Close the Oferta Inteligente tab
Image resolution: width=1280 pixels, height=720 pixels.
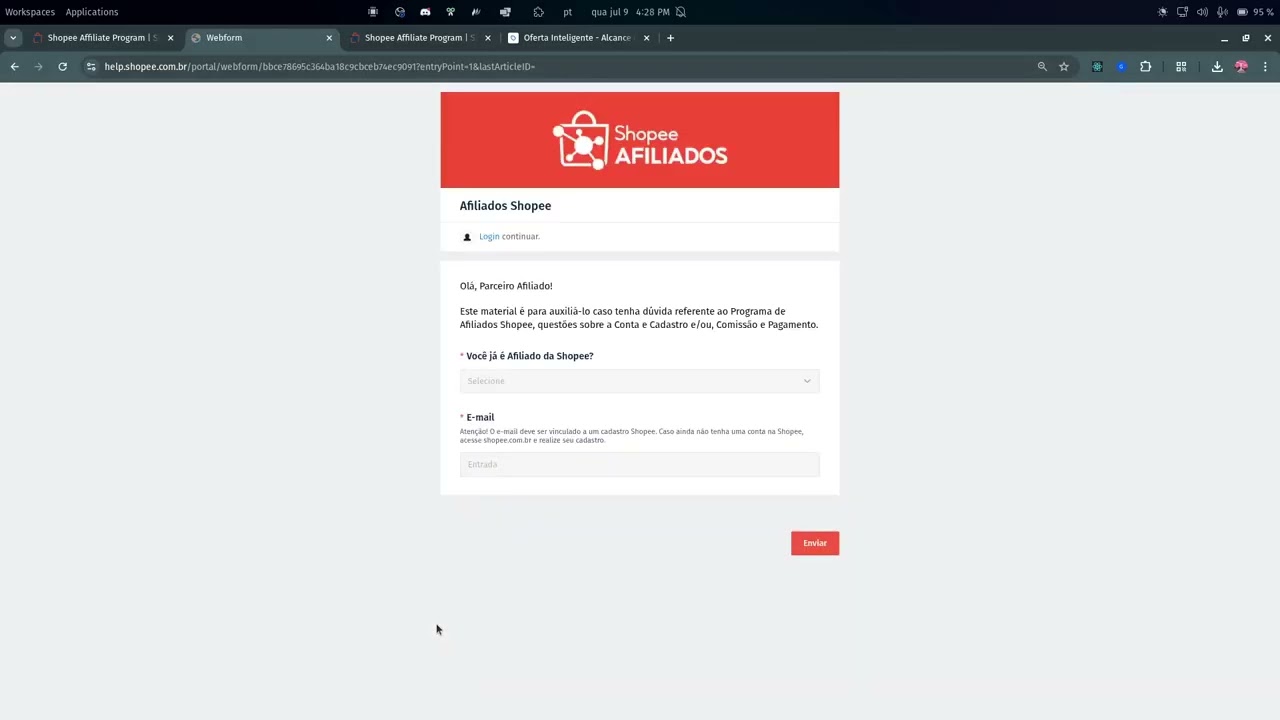click(x=646, y=38)
